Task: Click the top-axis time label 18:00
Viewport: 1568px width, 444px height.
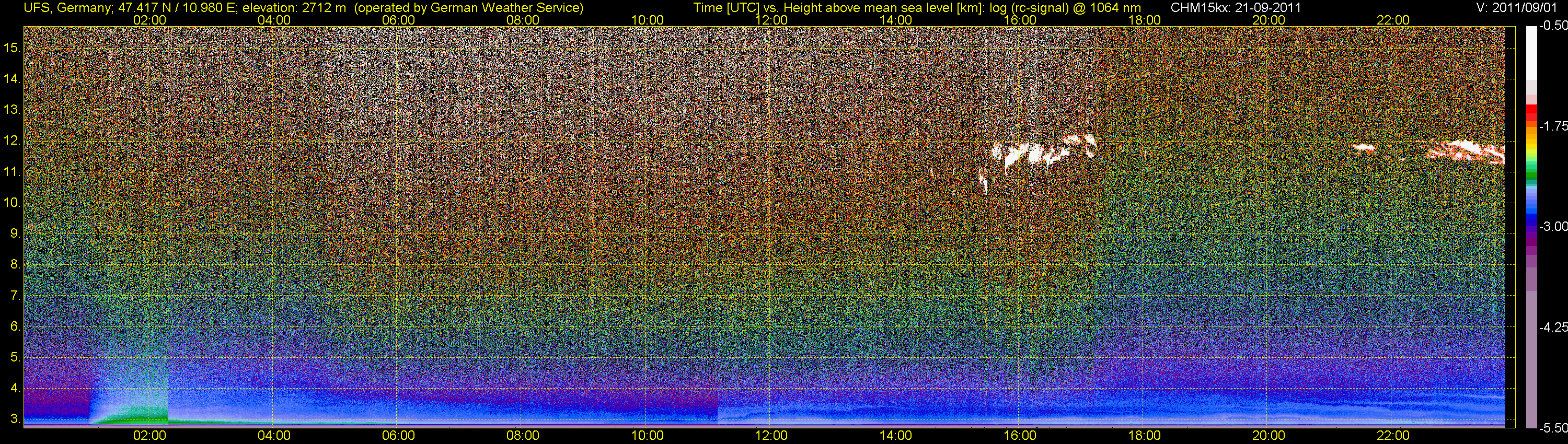Action: coord(1144,20)
